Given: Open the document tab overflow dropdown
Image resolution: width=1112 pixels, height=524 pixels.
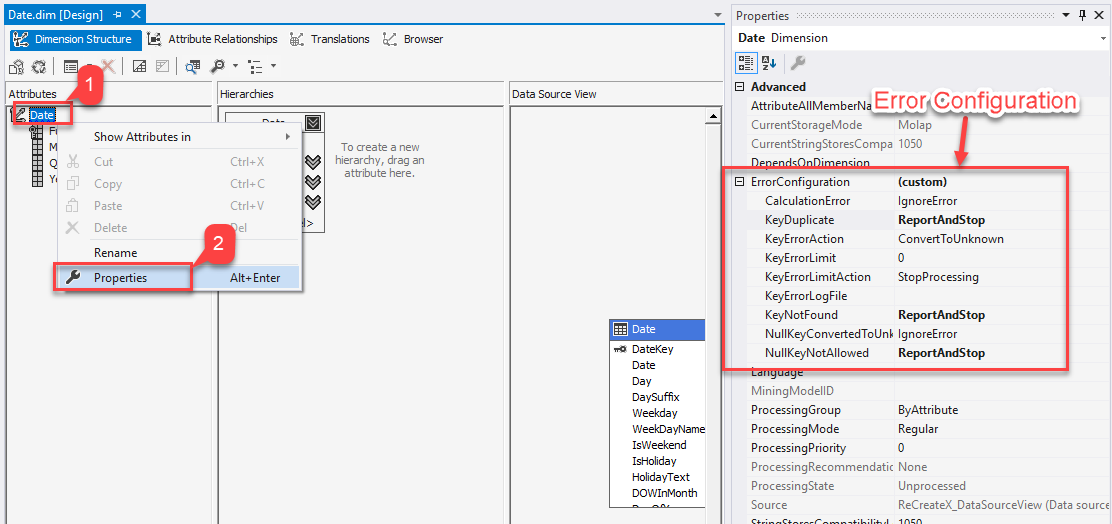Looking at the screenshot, I should tap(718, 14).
